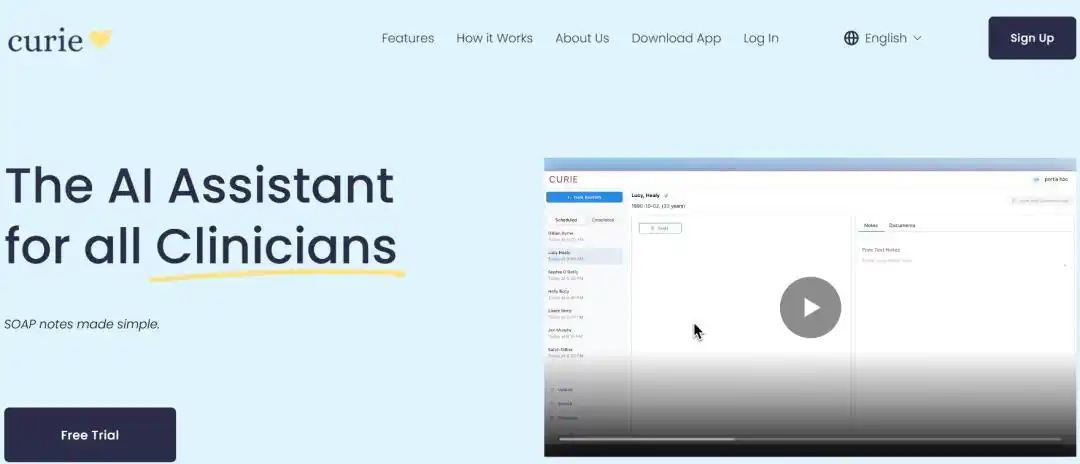Click the Log In link
1080x464 pixels.
click(x=761, y=38)
